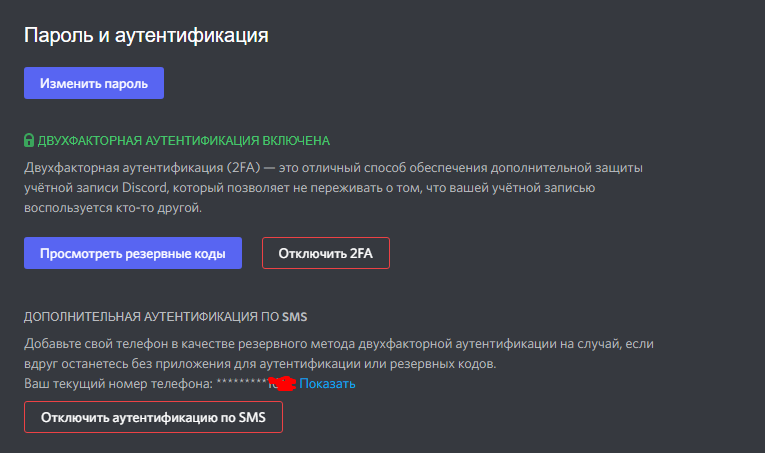This screenshot has height=453, width=765.
Task: Click the ДОПОЛНИТЕЛЬНАЯ АУТЕНТИФИКАЦИЯ ПО heading text
Action: pos(152,317)
